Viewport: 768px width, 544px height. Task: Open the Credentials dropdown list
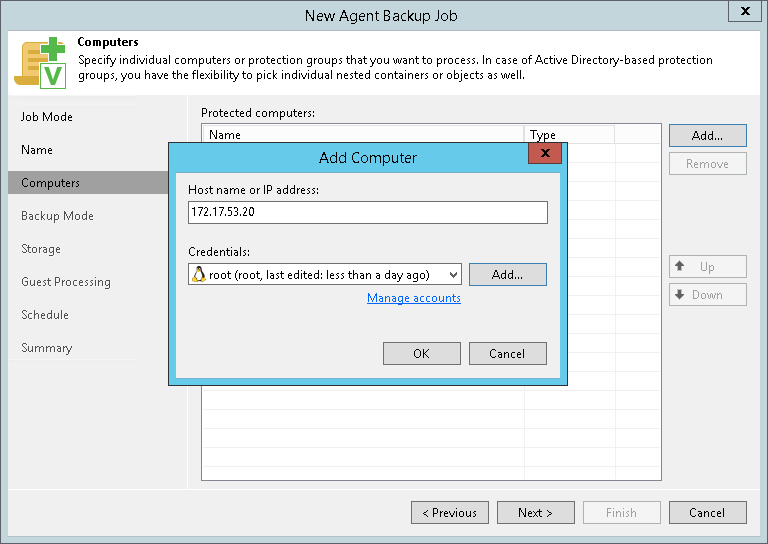pyautogui.click(x=453, y=274)
